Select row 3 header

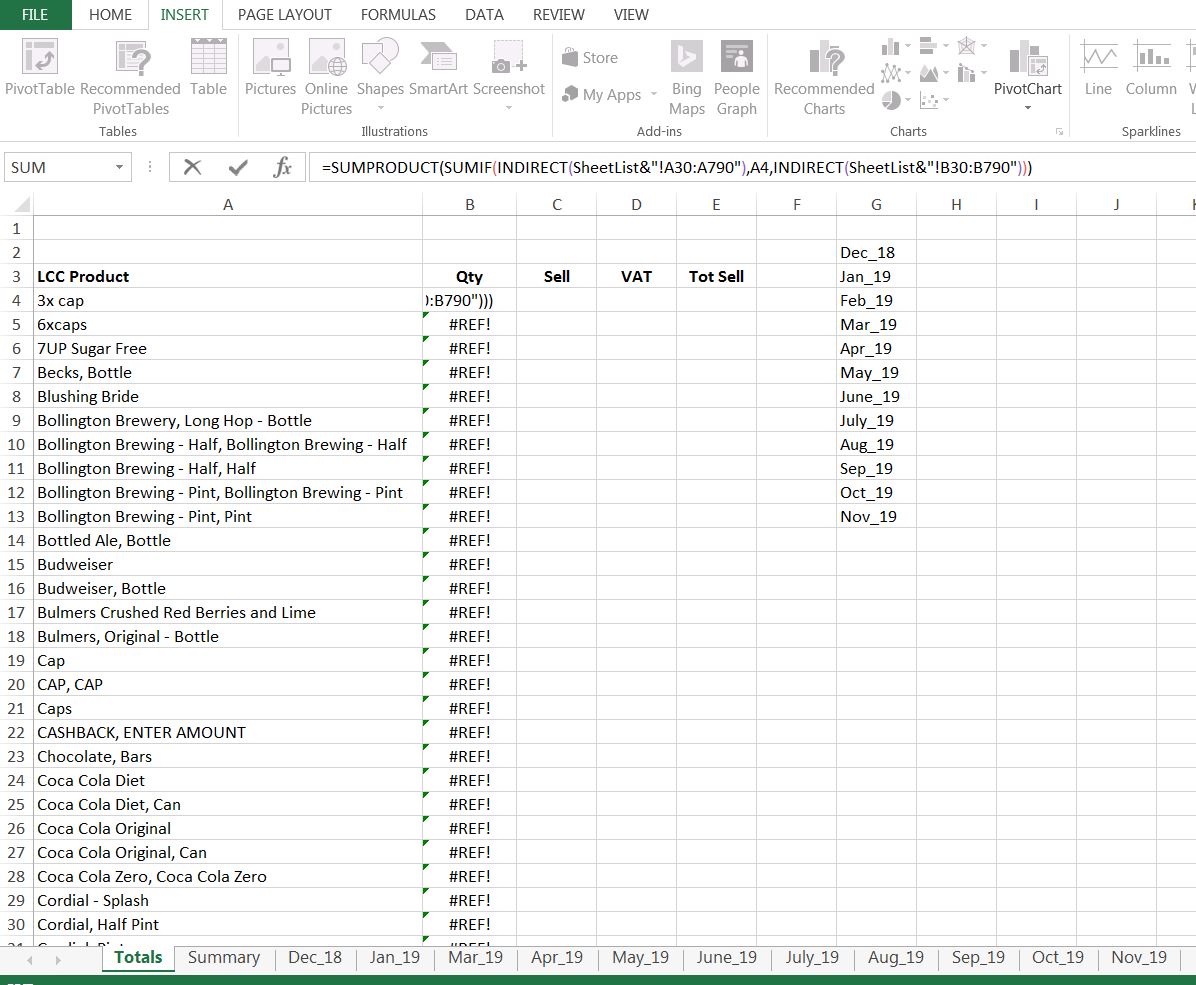point(16,276)
